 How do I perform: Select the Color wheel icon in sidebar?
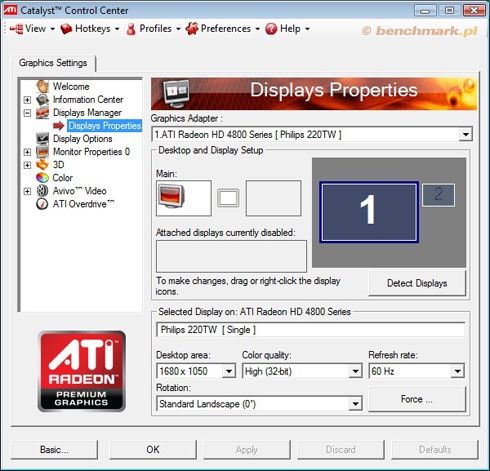click(42, 178)
